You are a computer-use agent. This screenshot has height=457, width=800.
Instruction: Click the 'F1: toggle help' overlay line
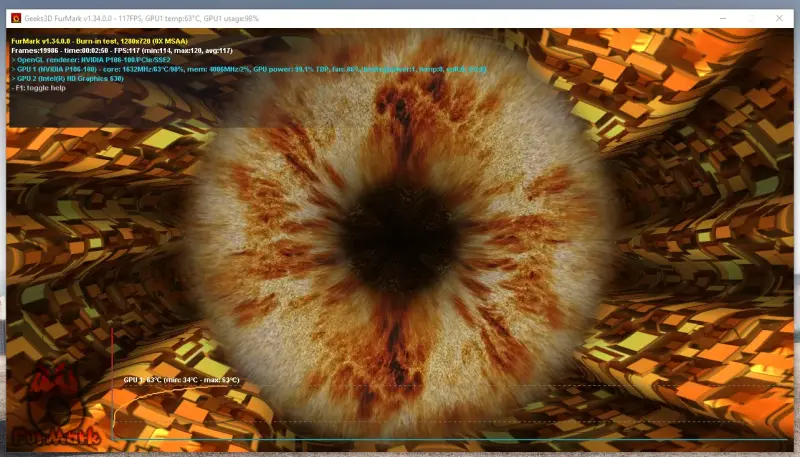click(42, 88)
